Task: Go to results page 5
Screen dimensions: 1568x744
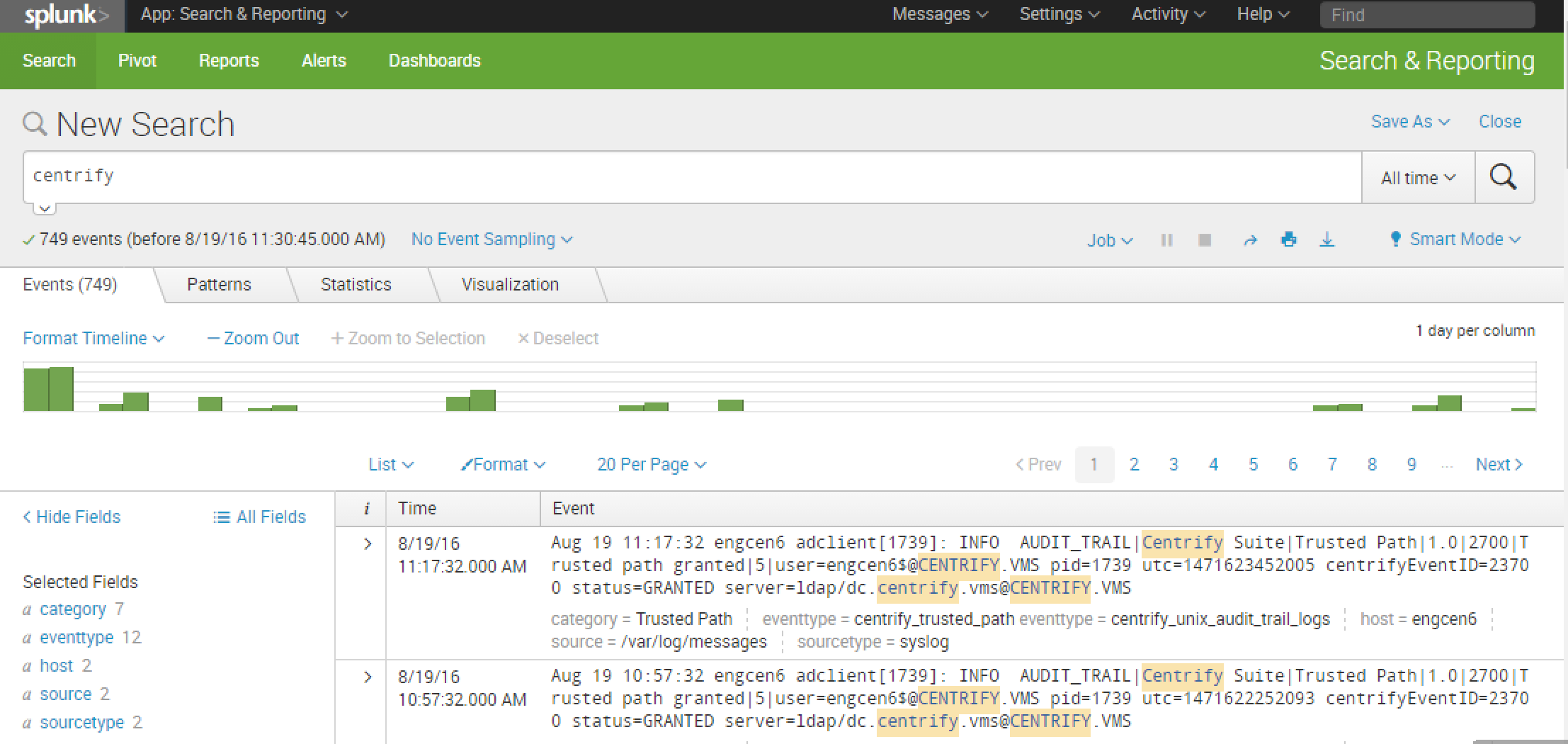Action: (1253, 465)
